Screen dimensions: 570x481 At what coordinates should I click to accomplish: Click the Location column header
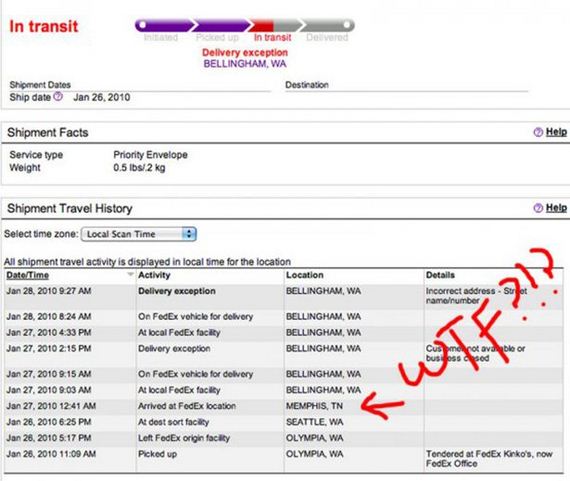(x=305, y=275)
